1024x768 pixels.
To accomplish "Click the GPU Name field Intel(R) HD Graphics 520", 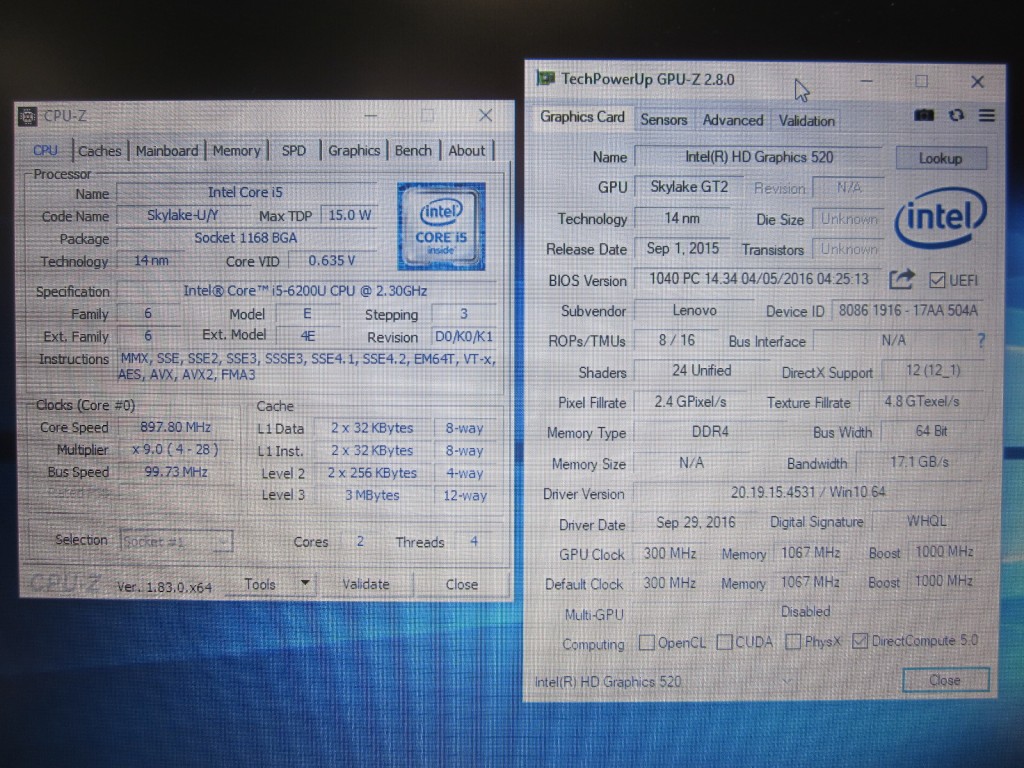I will pyautogui.click(x=759, y=157).
